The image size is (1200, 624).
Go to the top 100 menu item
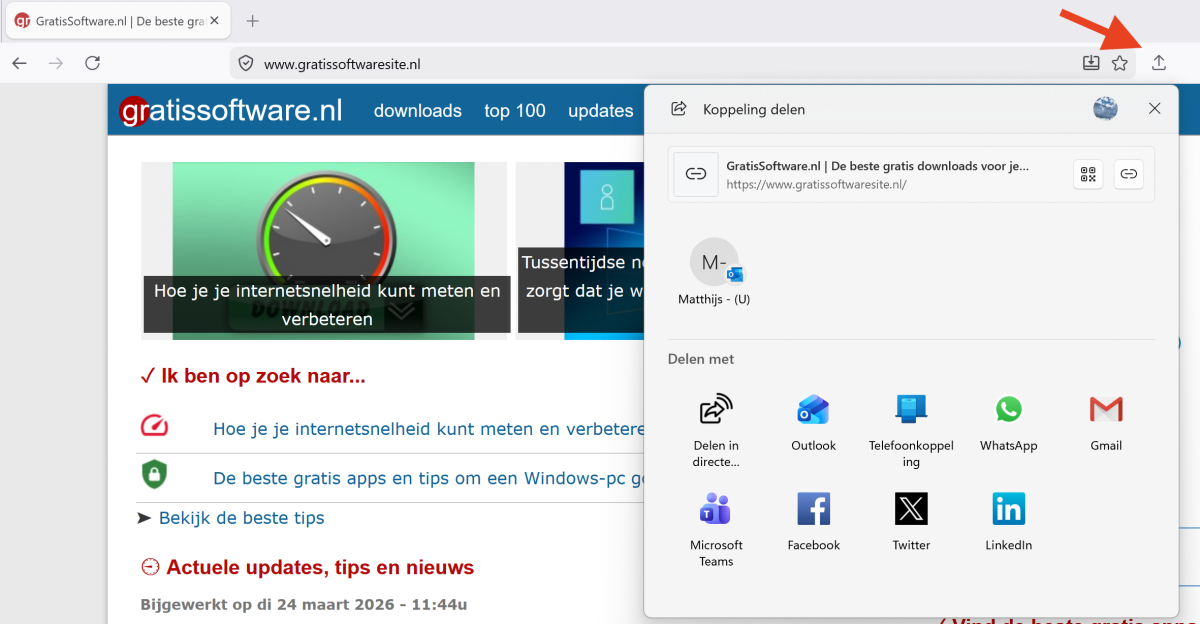[515, 111]
